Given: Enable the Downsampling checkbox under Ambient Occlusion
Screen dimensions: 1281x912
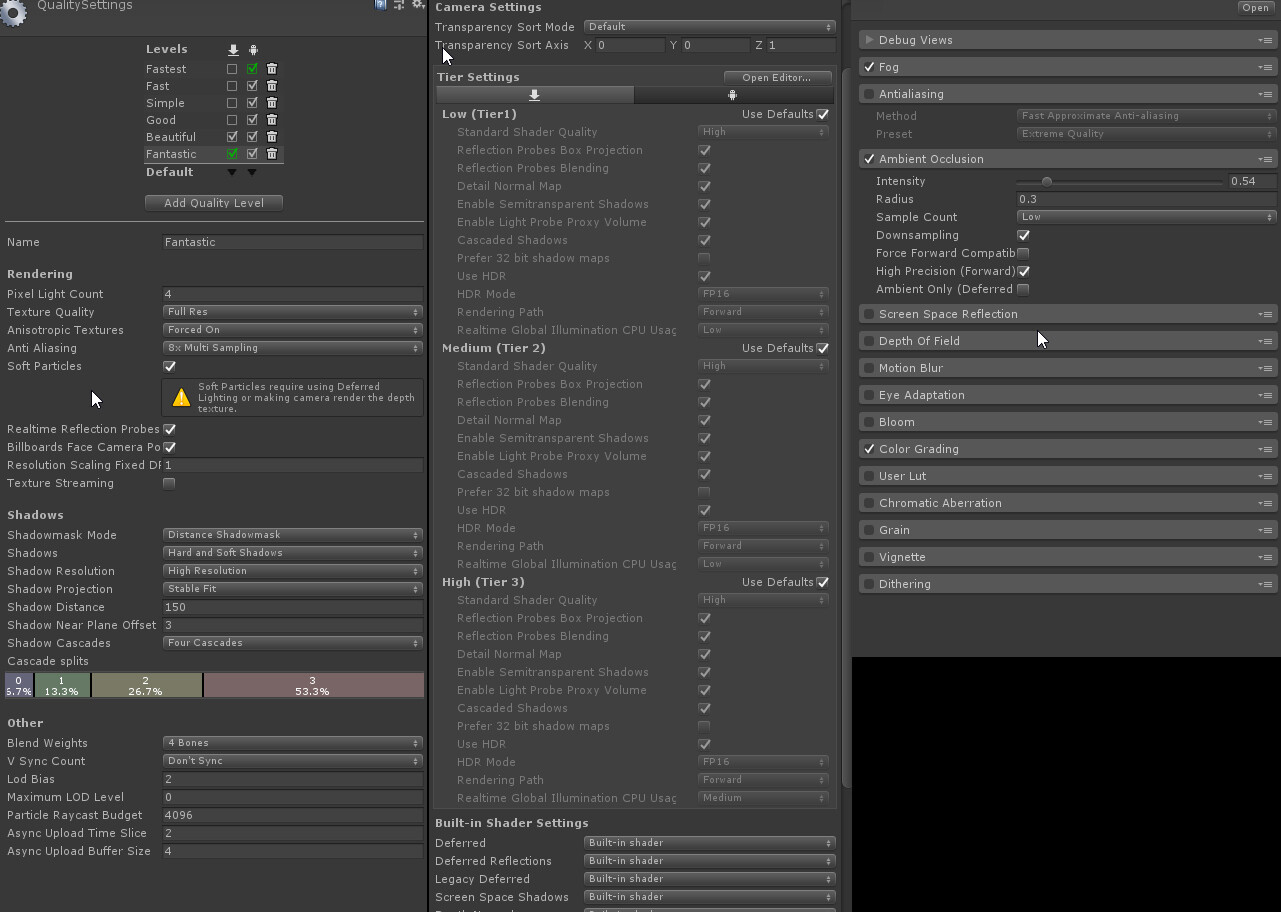Looking at the screenshot, I should point(1022,235).
